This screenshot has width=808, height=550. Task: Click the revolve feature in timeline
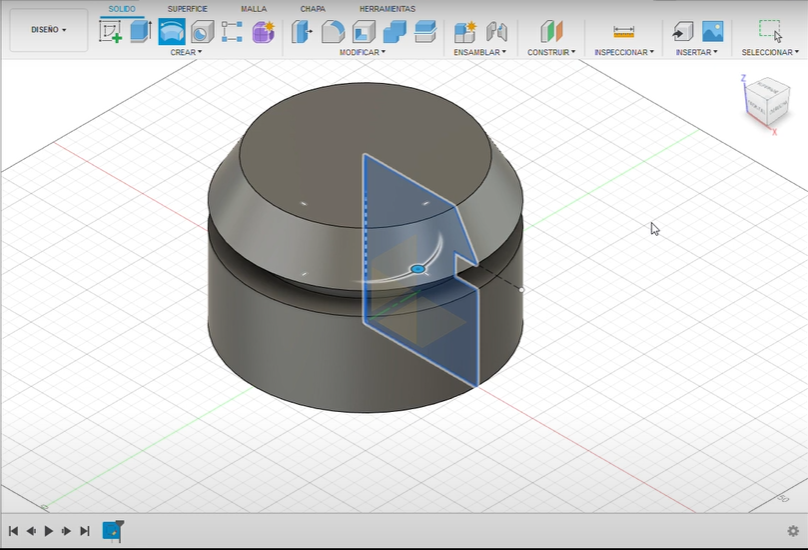tap(112, 530)
